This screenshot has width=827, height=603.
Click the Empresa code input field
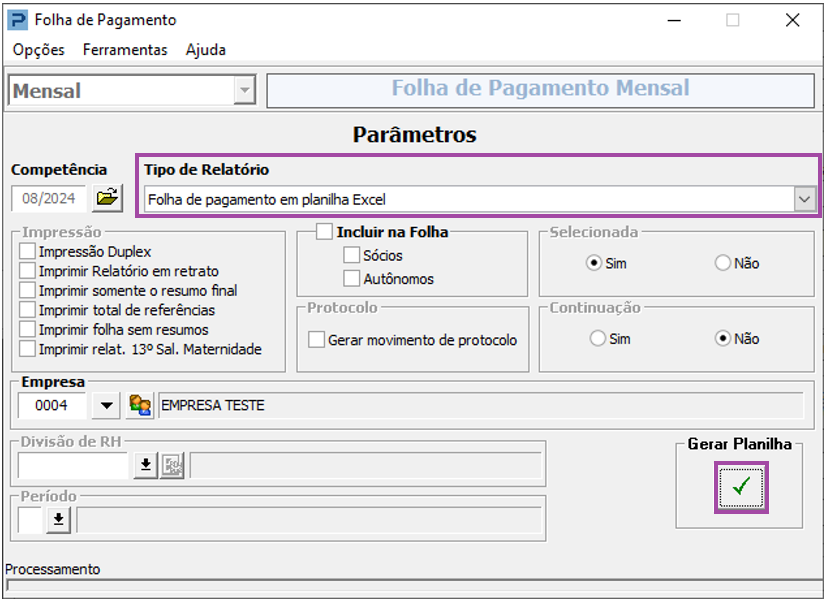tap(53, 406)
